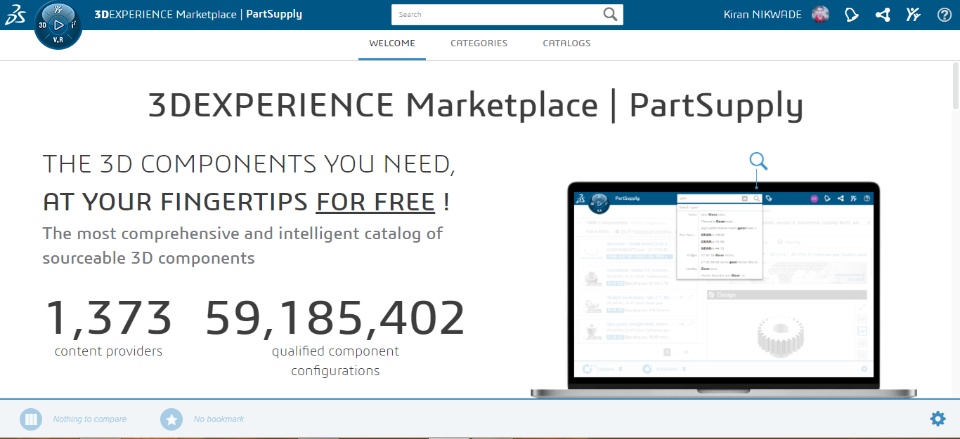Click the Kiran NIKWADE user name

tap(762, 15)
